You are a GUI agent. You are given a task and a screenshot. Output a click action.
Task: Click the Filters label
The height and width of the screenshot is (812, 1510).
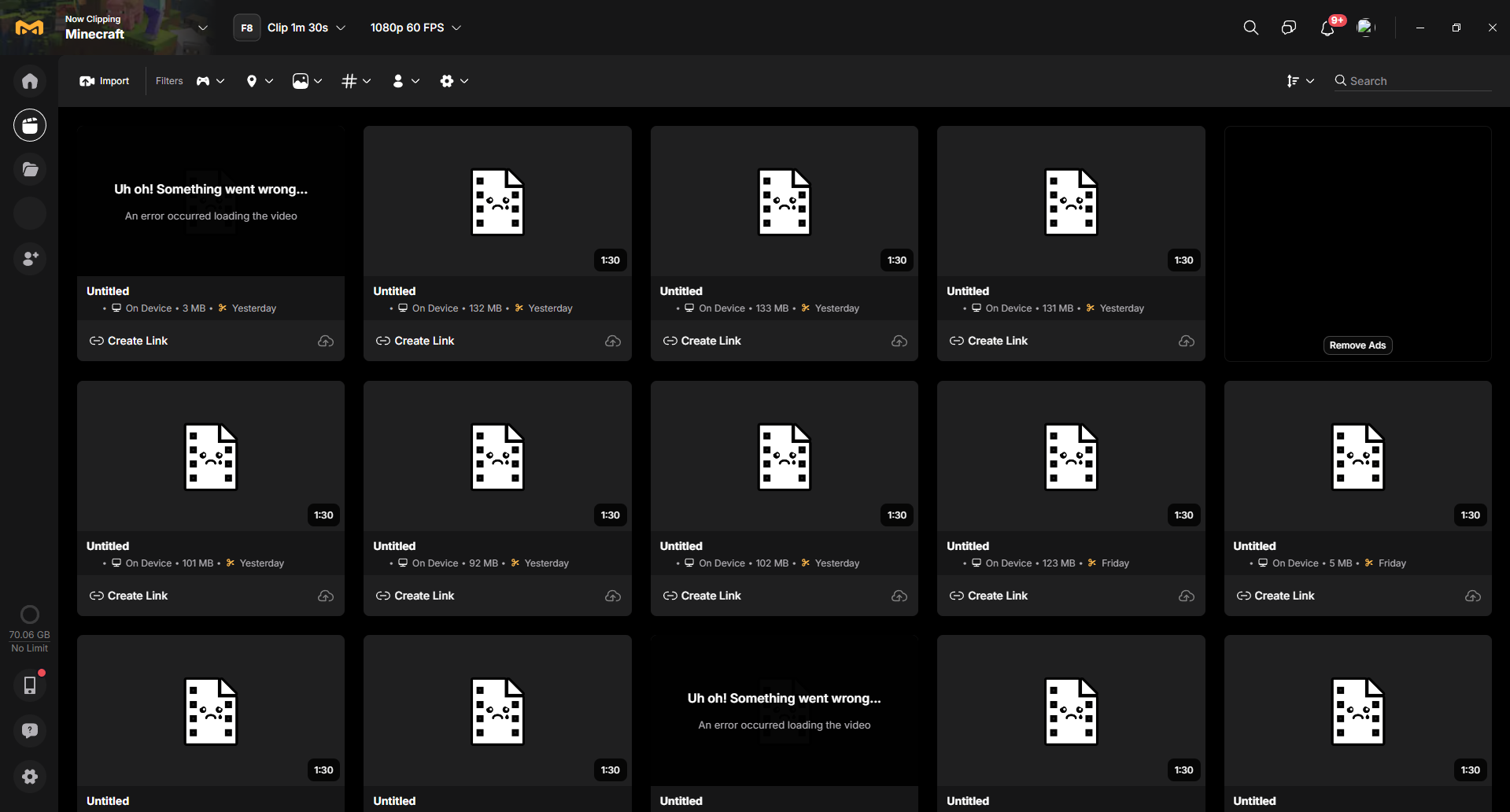click(x=169, y=81)
